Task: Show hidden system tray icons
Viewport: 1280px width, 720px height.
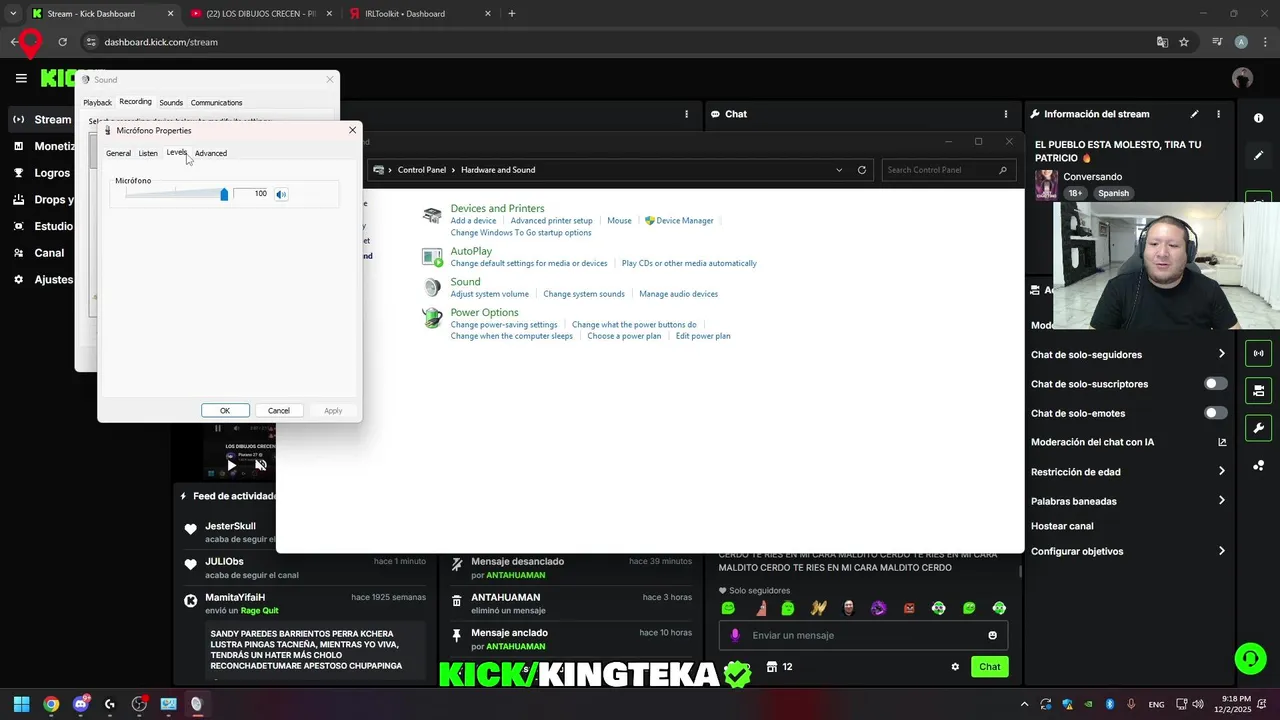Action: 1024,704
